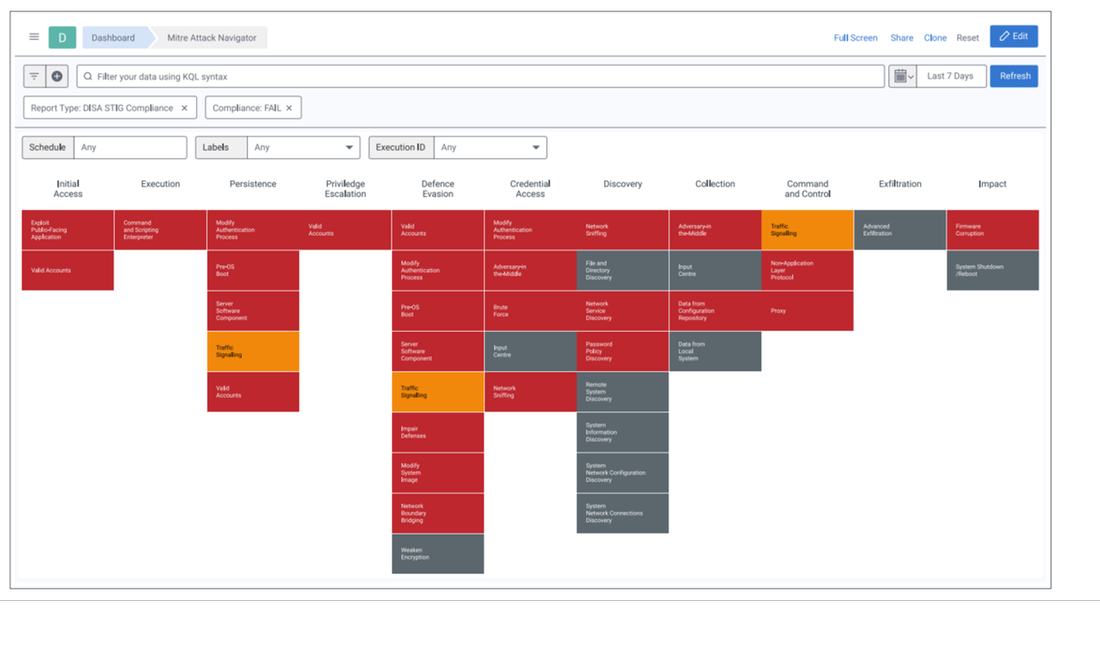Click the Share link
The height and width of the screenshot is (648, 1100).
[901, 38]
